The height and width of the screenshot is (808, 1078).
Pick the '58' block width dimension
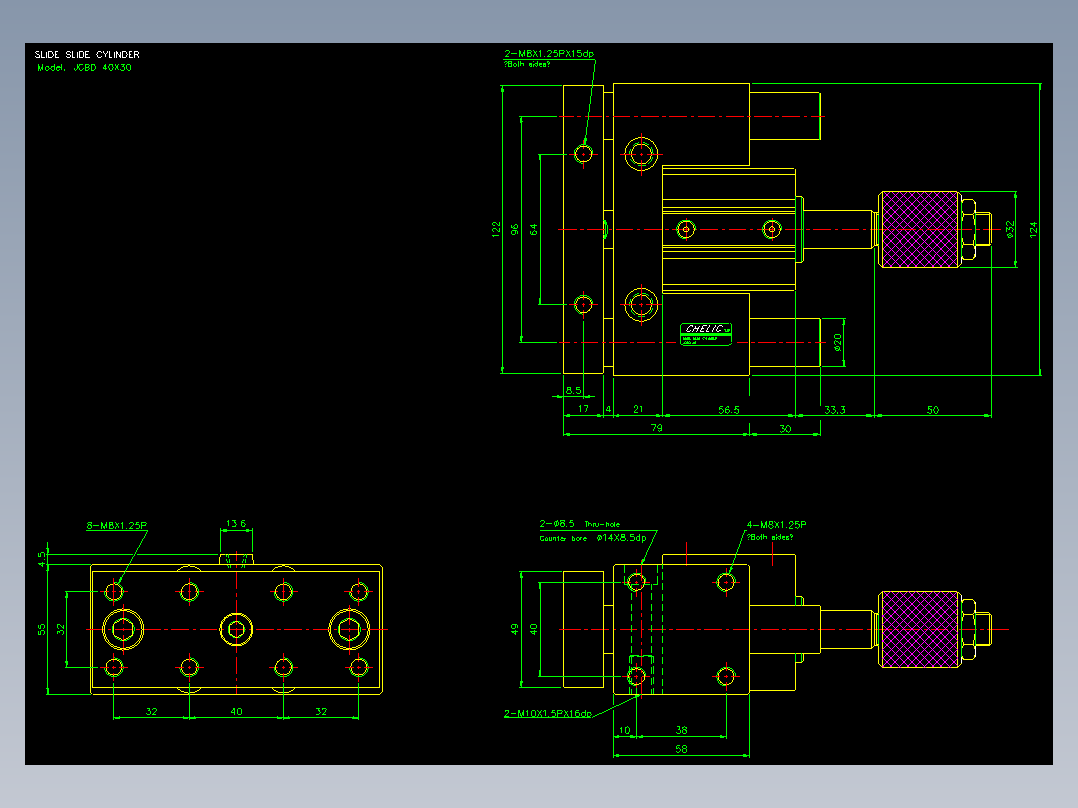coord(681,749)
